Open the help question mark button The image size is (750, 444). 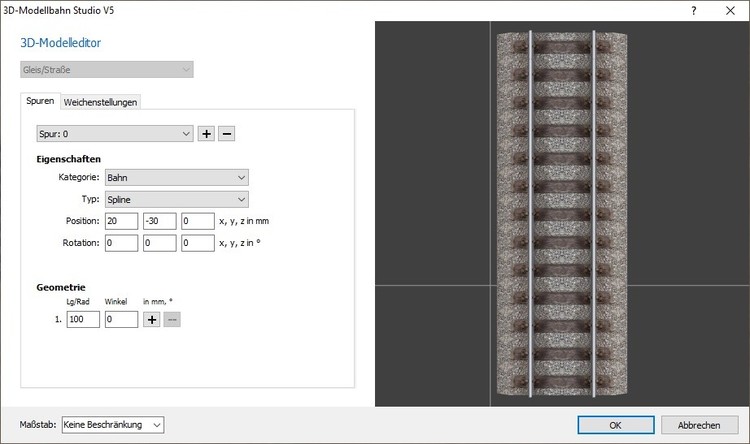click(x=694, y=11)
